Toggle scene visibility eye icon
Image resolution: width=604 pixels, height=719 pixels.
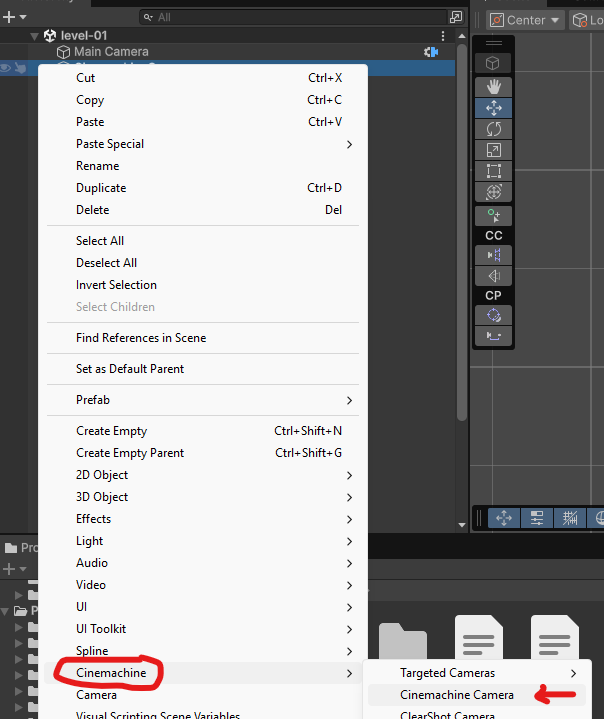[x=6, y=68]
